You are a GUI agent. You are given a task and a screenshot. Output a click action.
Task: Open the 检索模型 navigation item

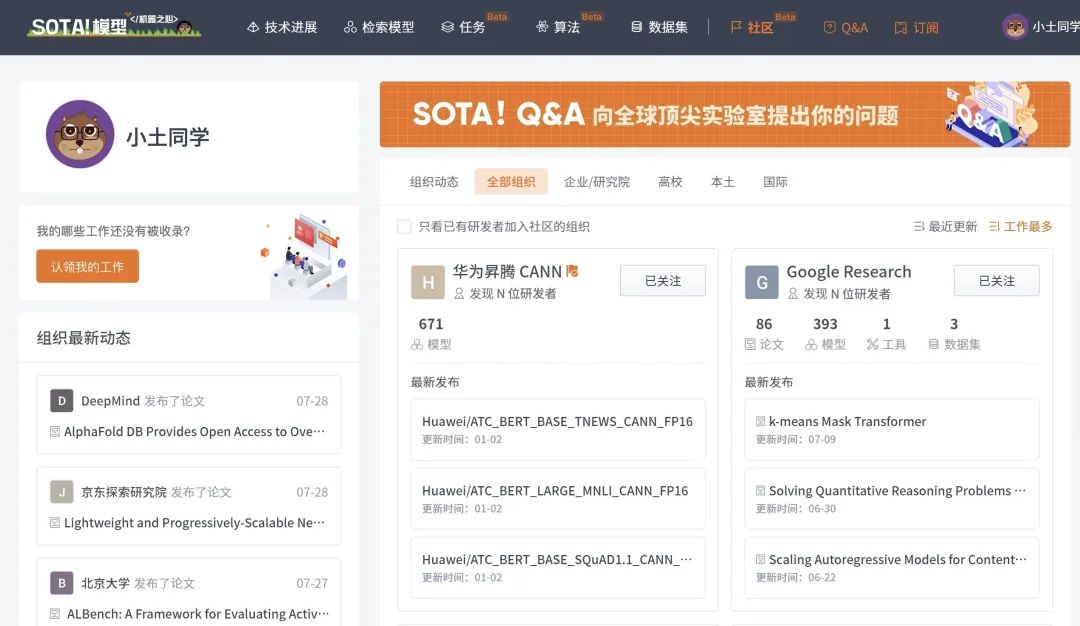[x=379, y=27]
